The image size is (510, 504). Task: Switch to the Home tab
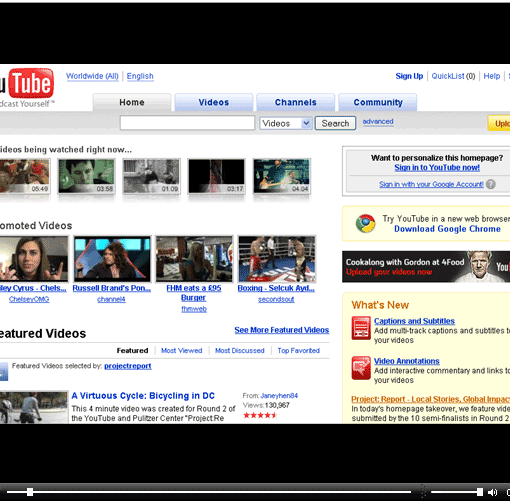(132, 102)
